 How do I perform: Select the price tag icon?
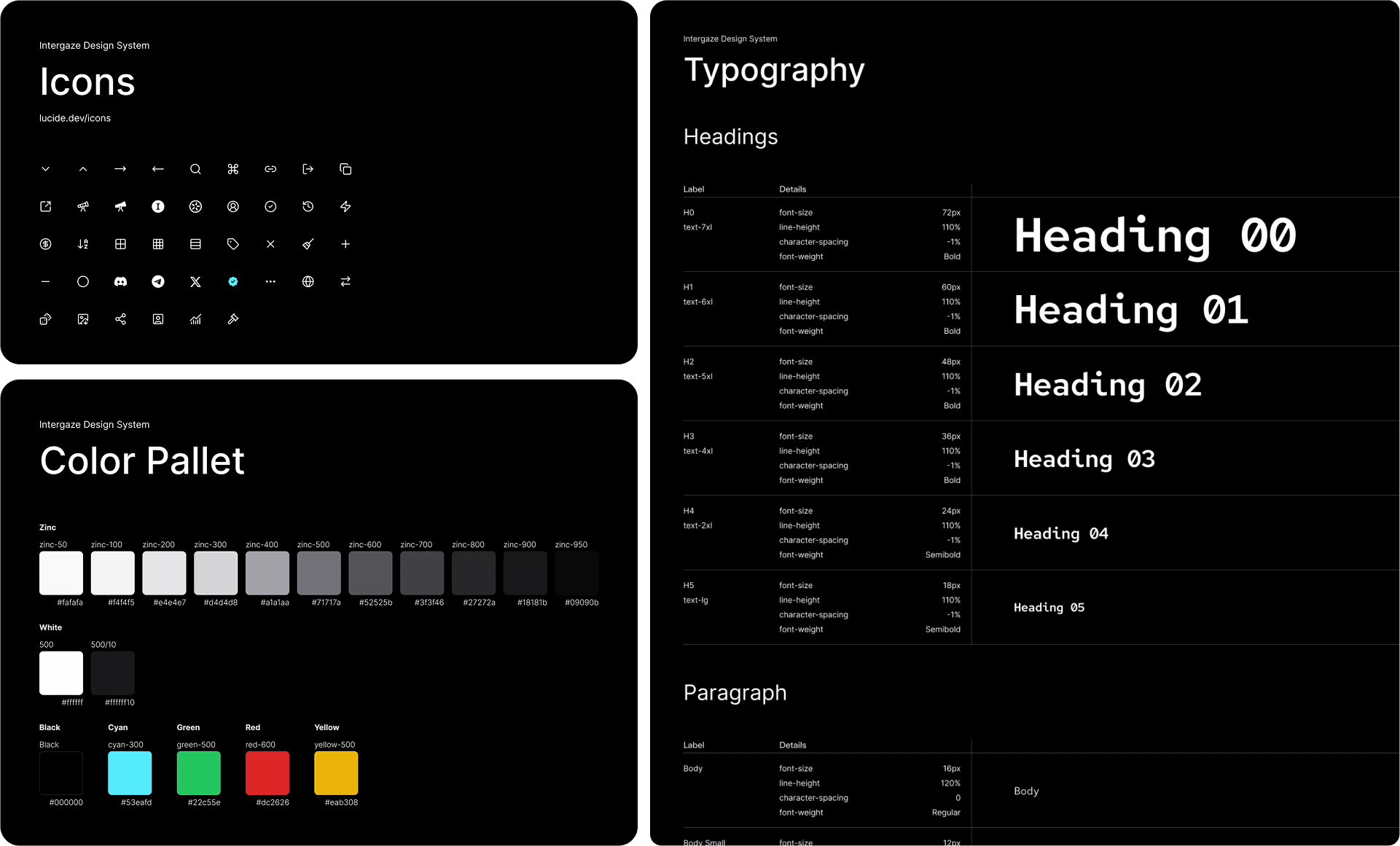point(233,244)
